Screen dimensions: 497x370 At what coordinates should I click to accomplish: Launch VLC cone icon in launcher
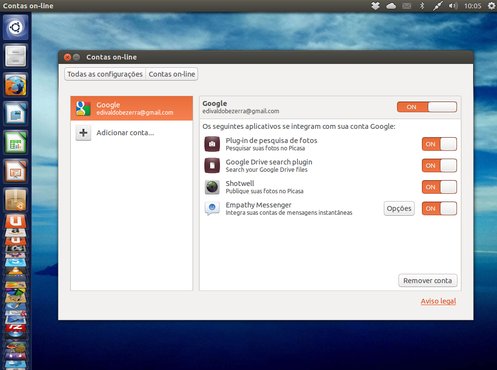[x=16, y=271]
